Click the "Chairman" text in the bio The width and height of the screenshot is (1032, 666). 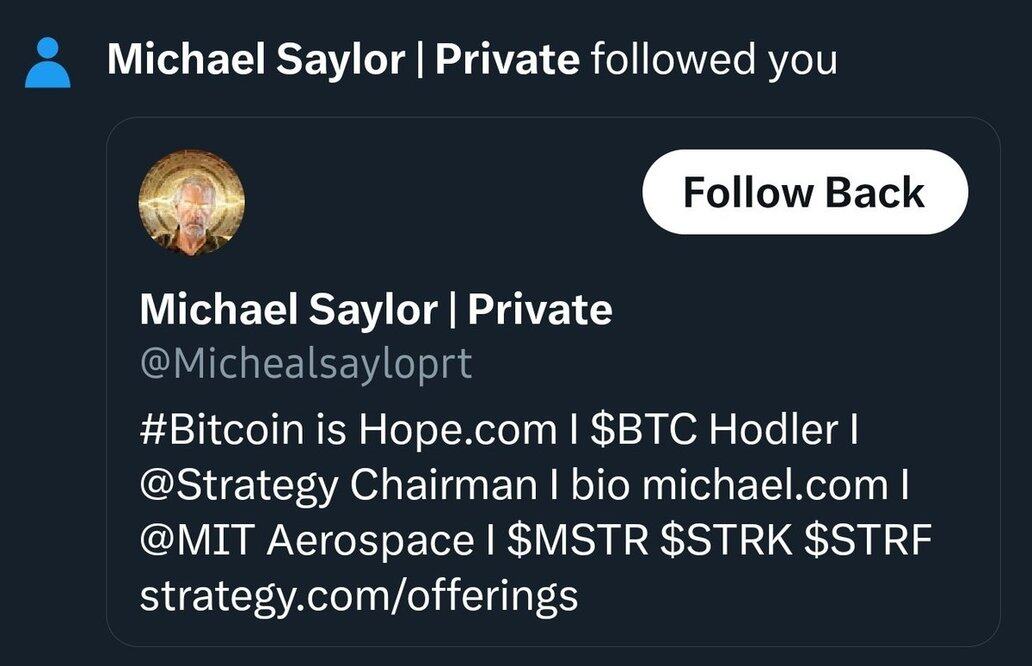pos(443,486)
